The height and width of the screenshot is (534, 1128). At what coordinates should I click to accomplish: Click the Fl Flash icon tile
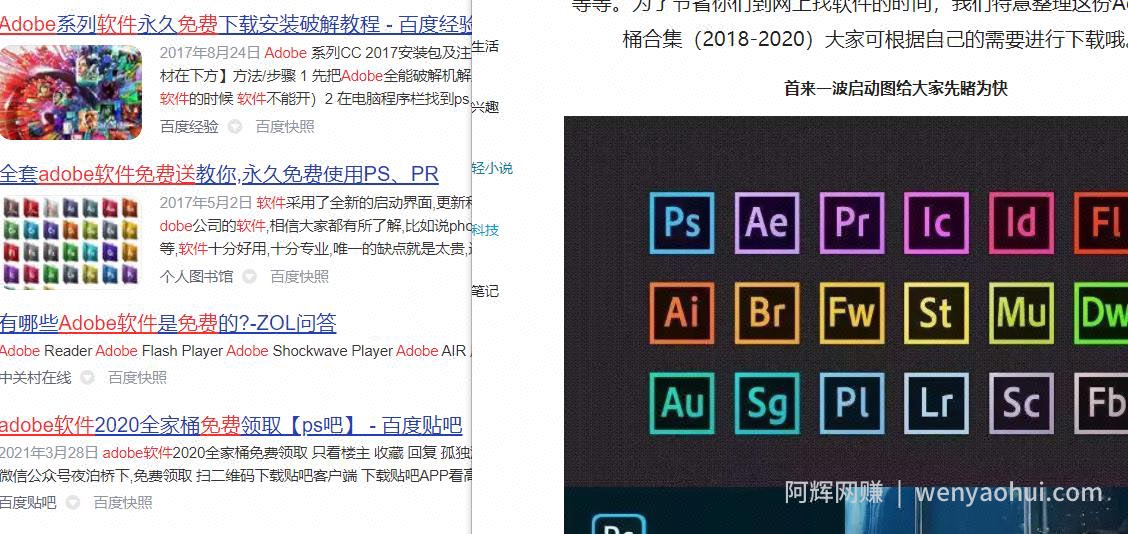click(x=1101, y=222)
